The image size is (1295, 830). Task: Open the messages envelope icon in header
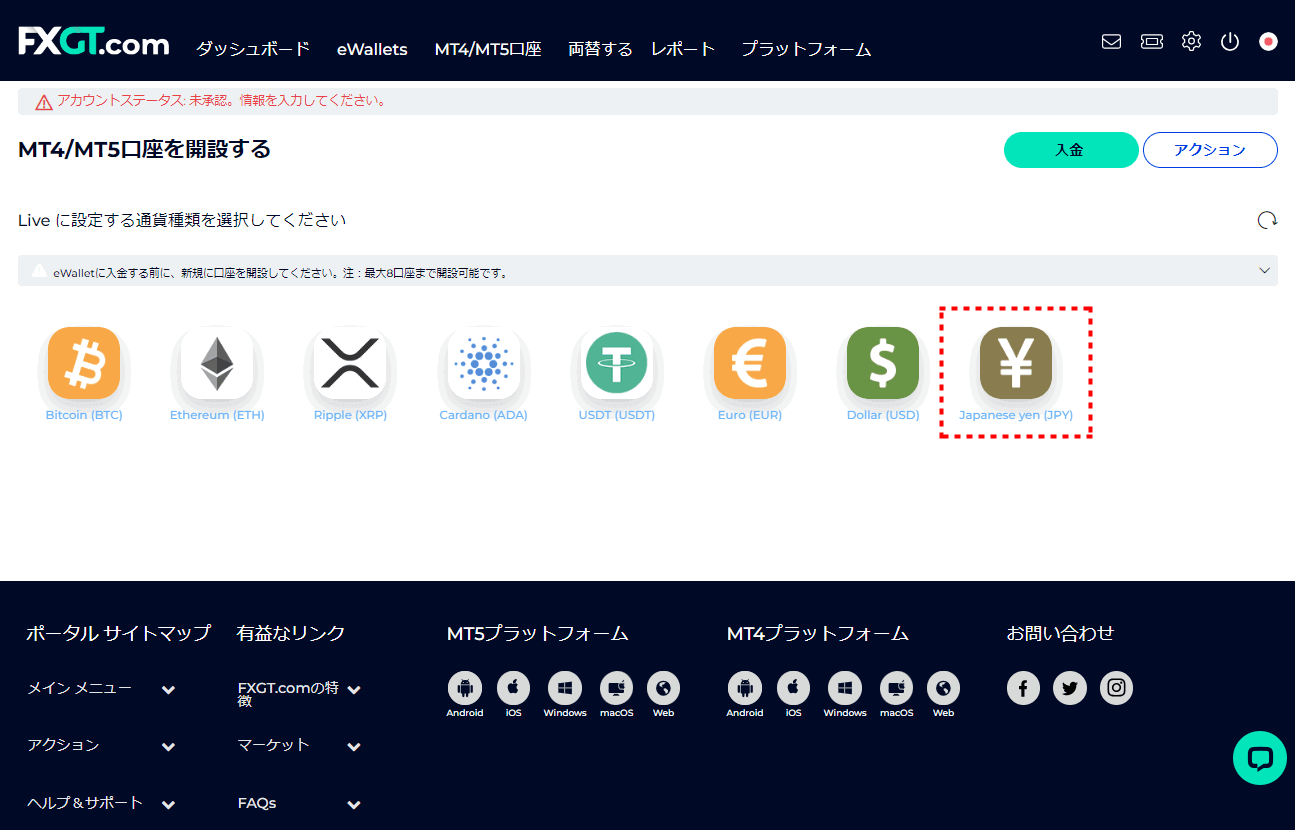[1111, 42]
